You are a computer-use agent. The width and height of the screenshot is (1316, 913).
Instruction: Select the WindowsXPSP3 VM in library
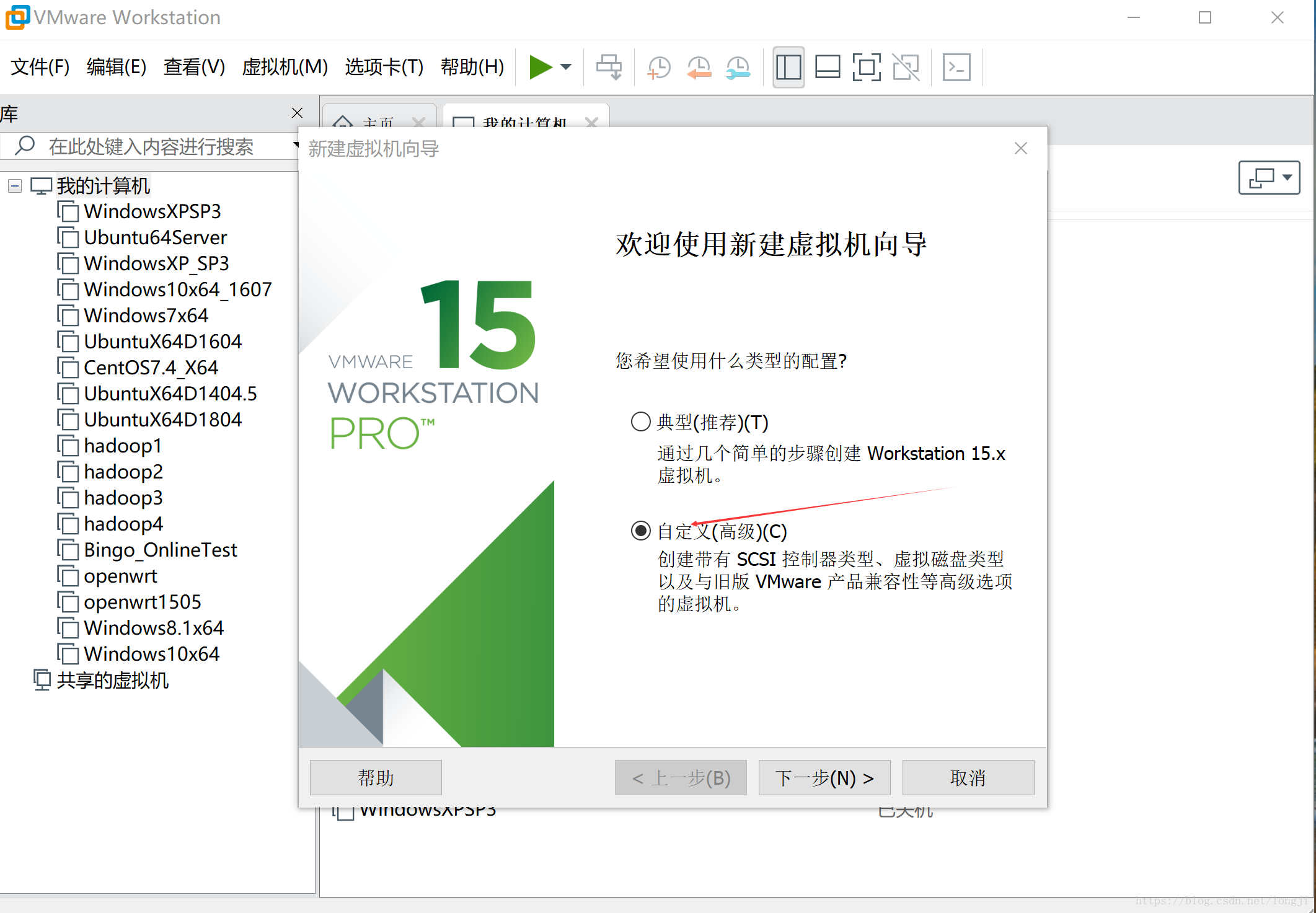coord(152,211)
